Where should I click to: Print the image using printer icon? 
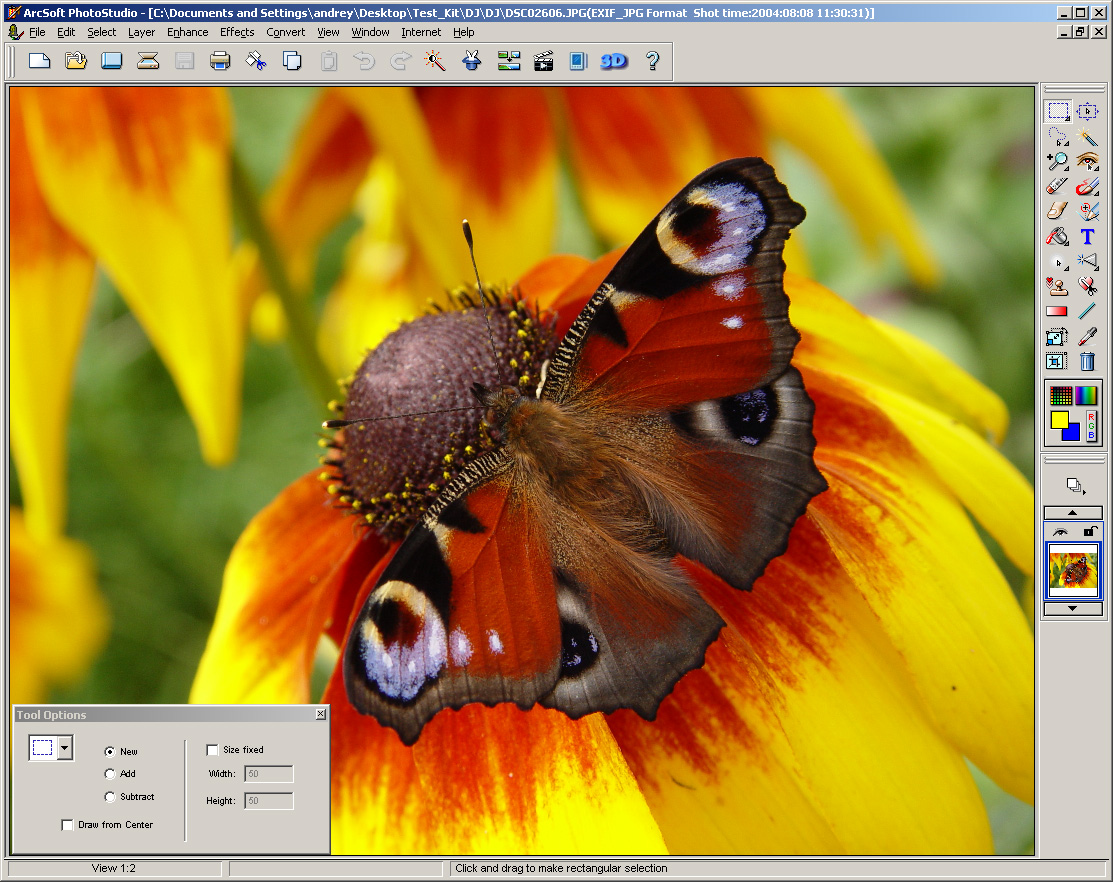(x=220, y=61)
